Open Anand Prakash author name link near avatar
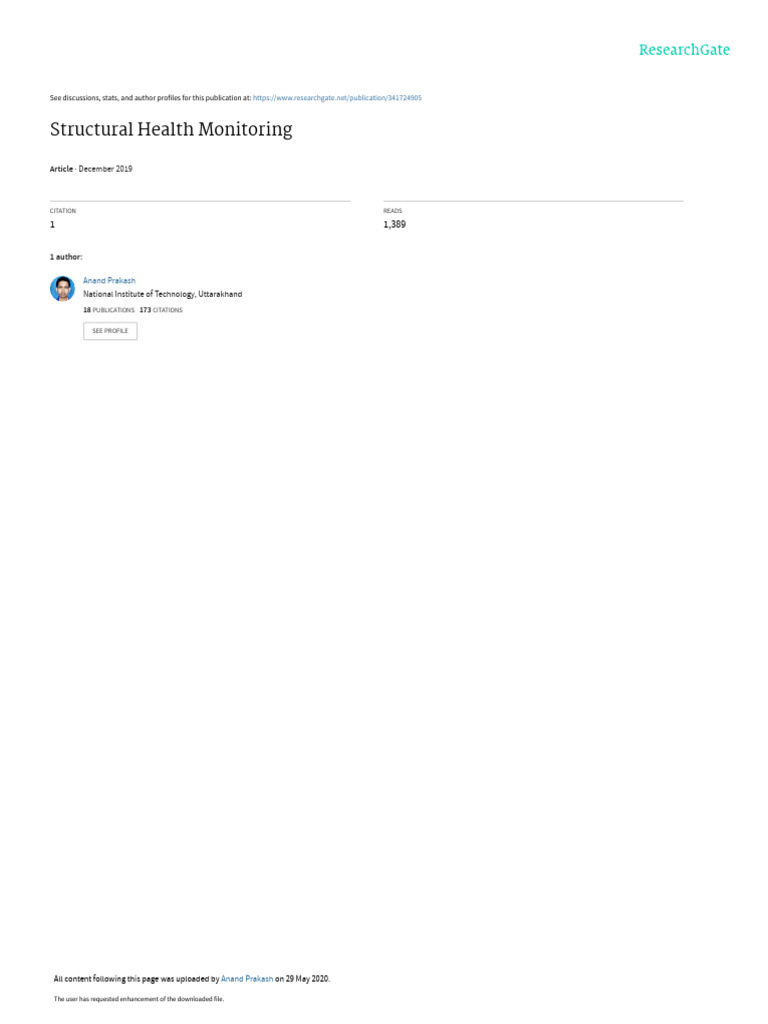The width and height of the screenshot is (768, 1024). 109,281
